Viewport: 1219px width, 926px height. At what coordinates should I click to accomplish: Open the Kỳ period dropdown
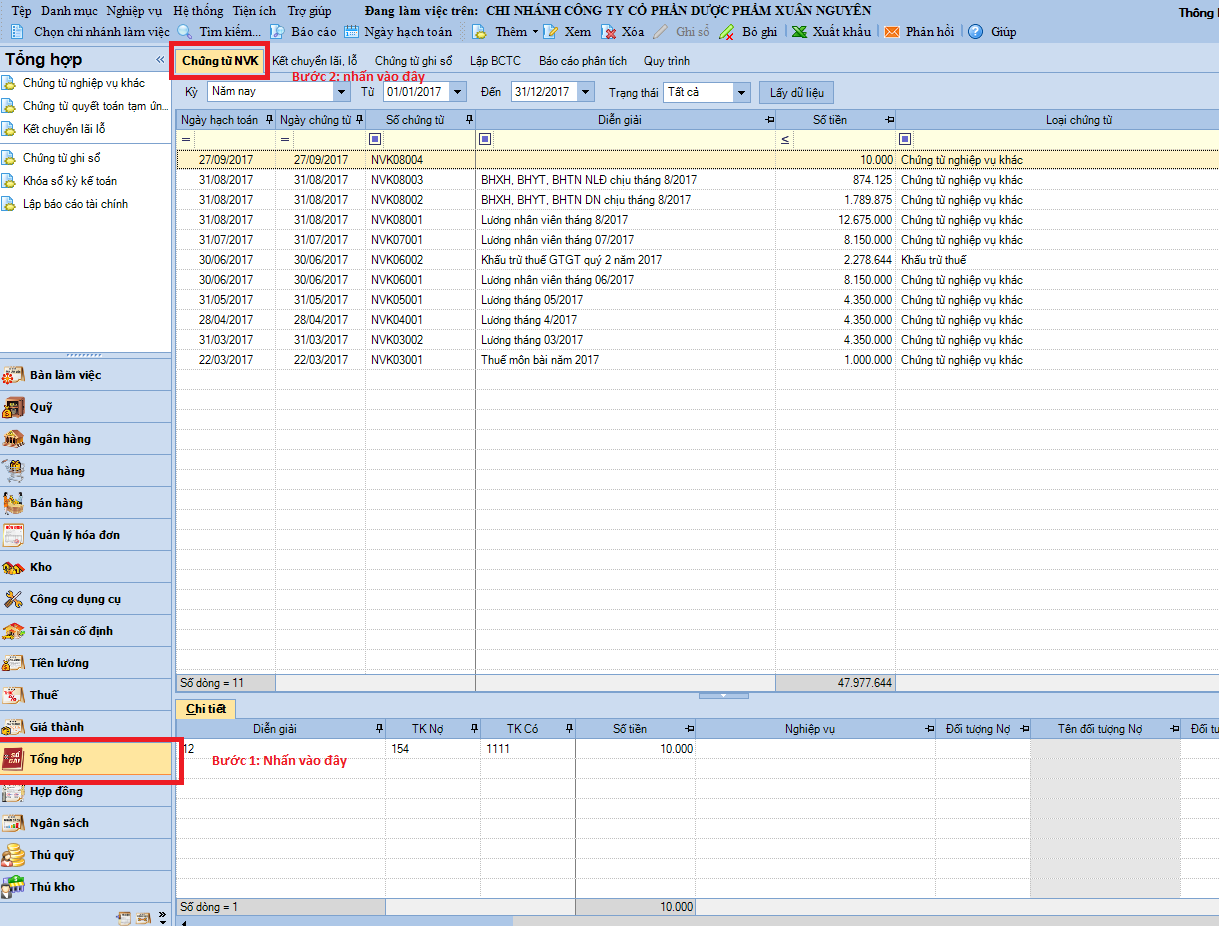point(341,92)
